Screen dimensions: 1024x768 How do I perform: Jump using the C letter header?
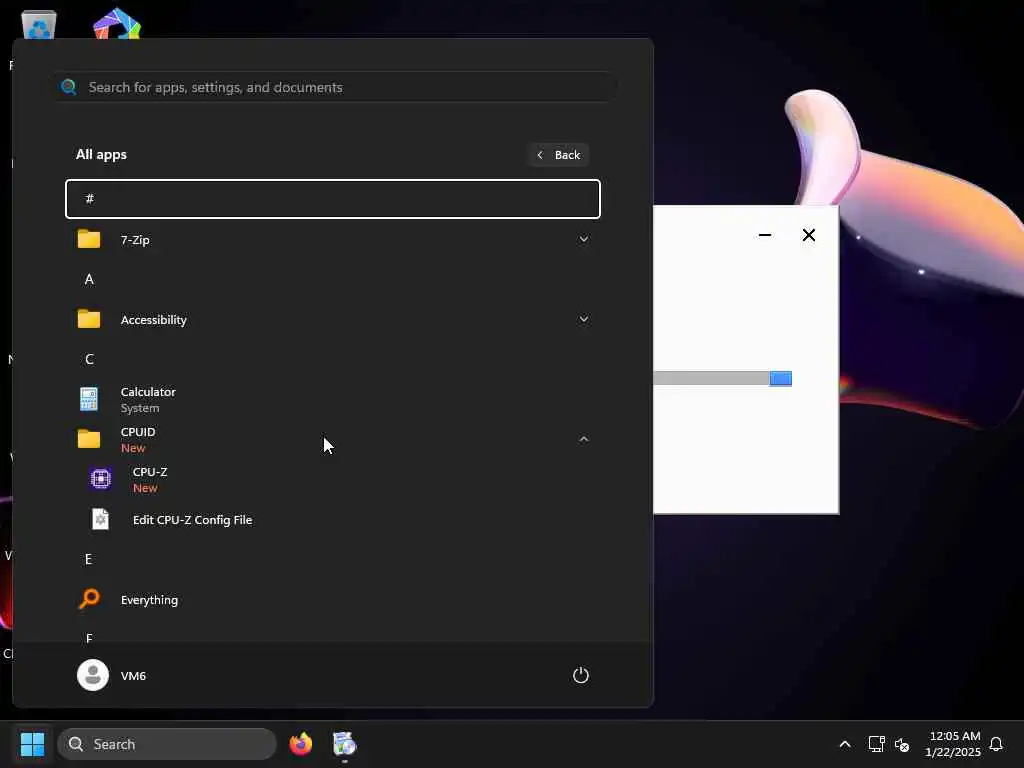tap(89, 359)
